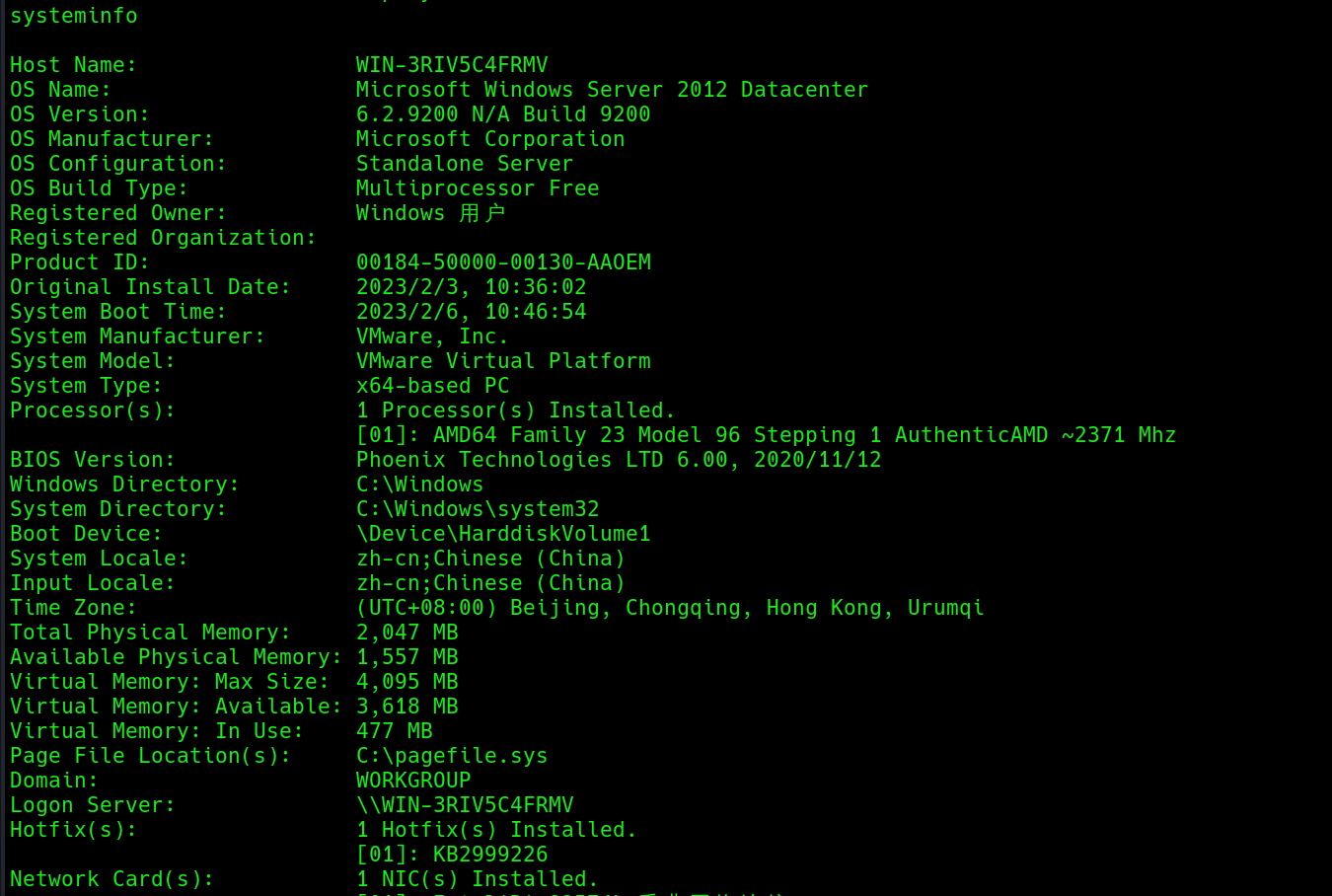Click the Original Install Date value

pos(471,287)
